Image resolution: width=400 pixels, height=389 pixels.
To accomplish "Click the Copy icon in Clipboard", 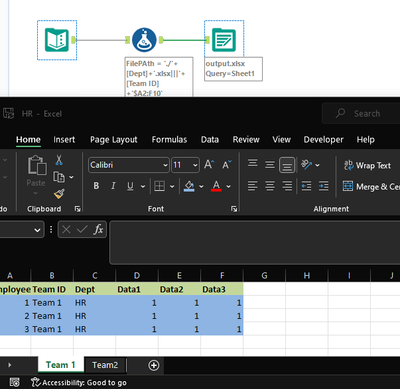I will point(59,177).
